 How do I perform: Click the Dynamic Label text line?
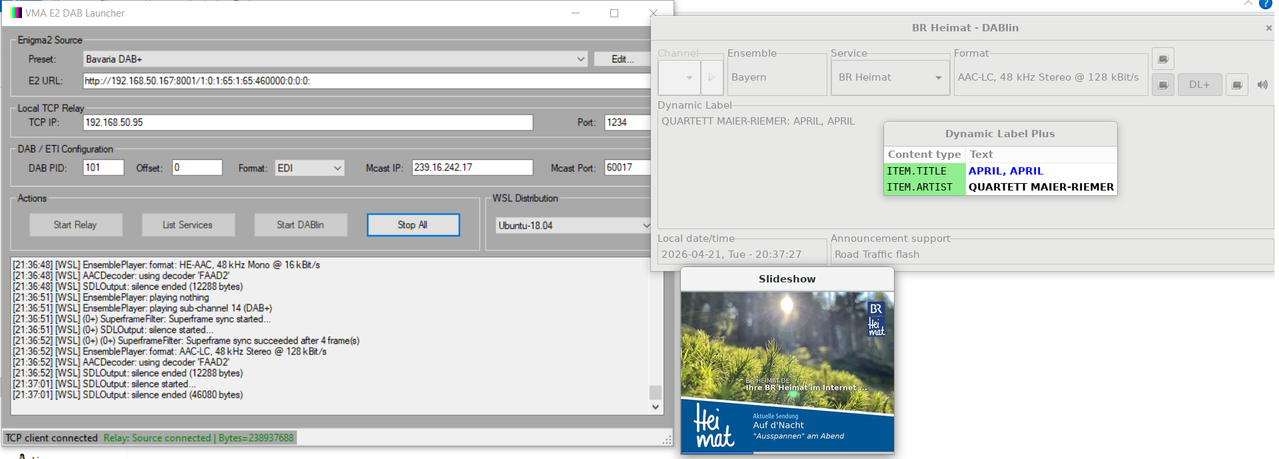[x=758, y=121]
